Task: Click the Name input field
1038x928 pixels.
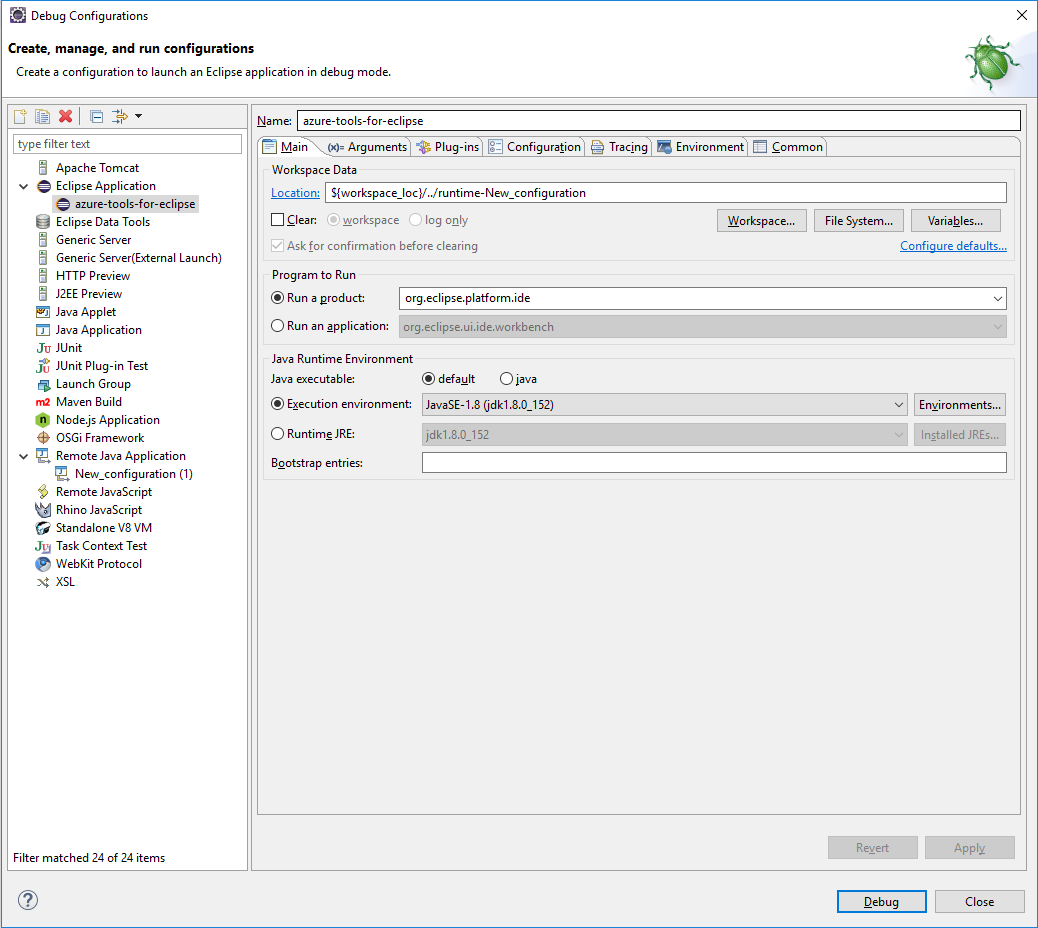Action: click(659, 121)
